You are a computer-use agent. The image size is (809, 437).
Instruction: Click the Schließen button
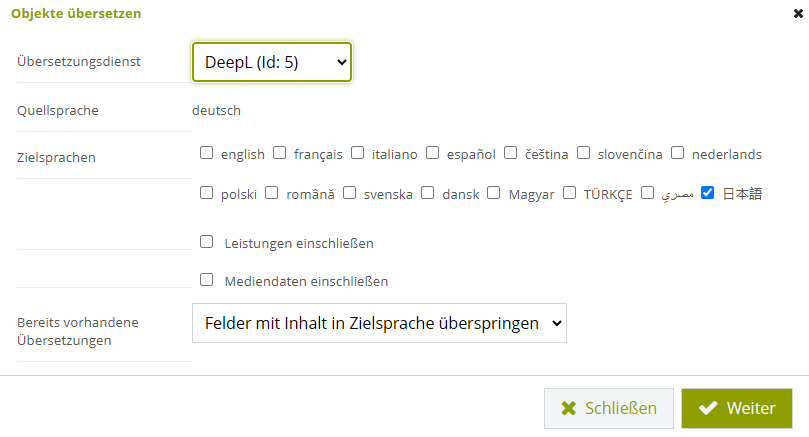click(x=609, y=408)
